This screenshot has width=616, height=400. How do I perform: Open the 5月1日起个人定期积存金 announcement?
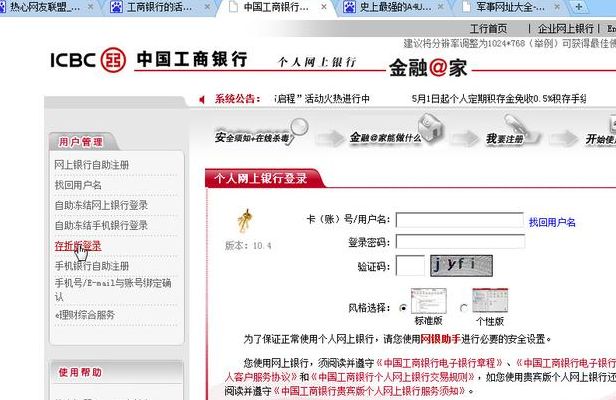click(499, 99)
